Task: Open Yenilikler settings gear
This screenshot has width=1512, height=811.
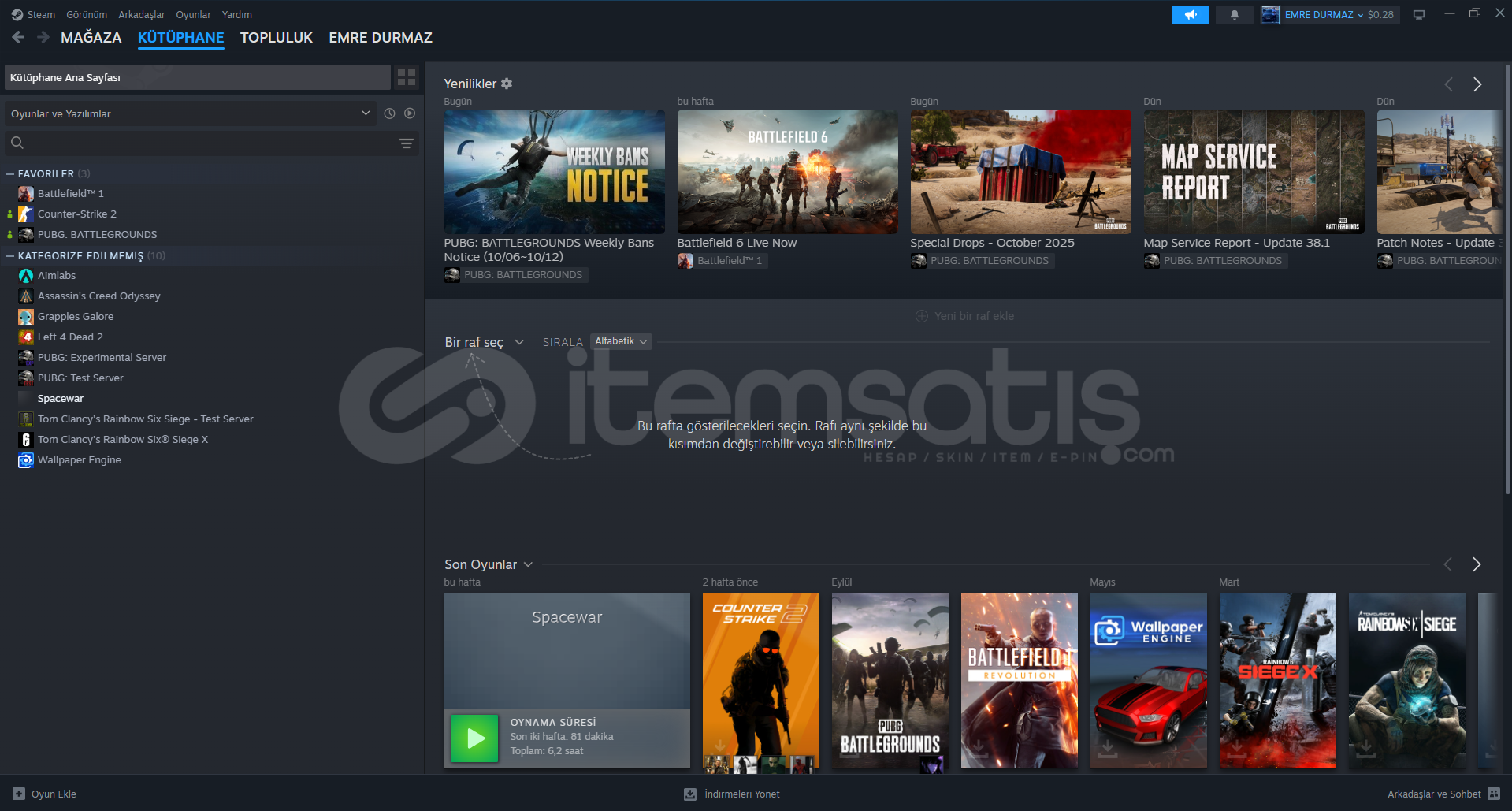Action: [507, 84]
